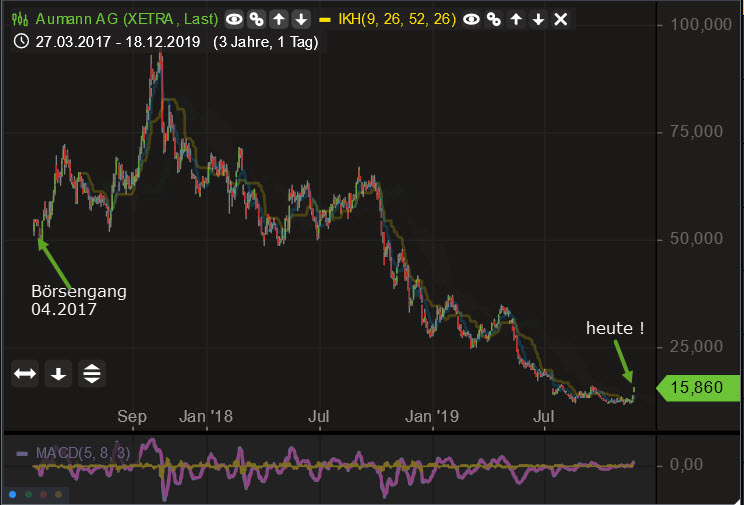The image size is (744, 505).
Task: Click the chart type icon beside Aumann AG
Action: [x=19, y=19]
